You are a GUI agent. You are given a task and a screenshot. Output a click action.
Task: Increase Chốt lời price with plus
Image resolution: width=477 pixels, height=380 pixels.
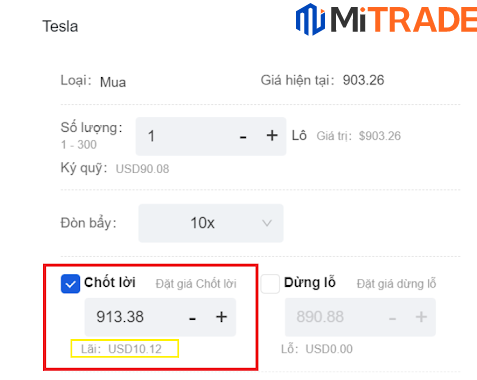point(221,317)
